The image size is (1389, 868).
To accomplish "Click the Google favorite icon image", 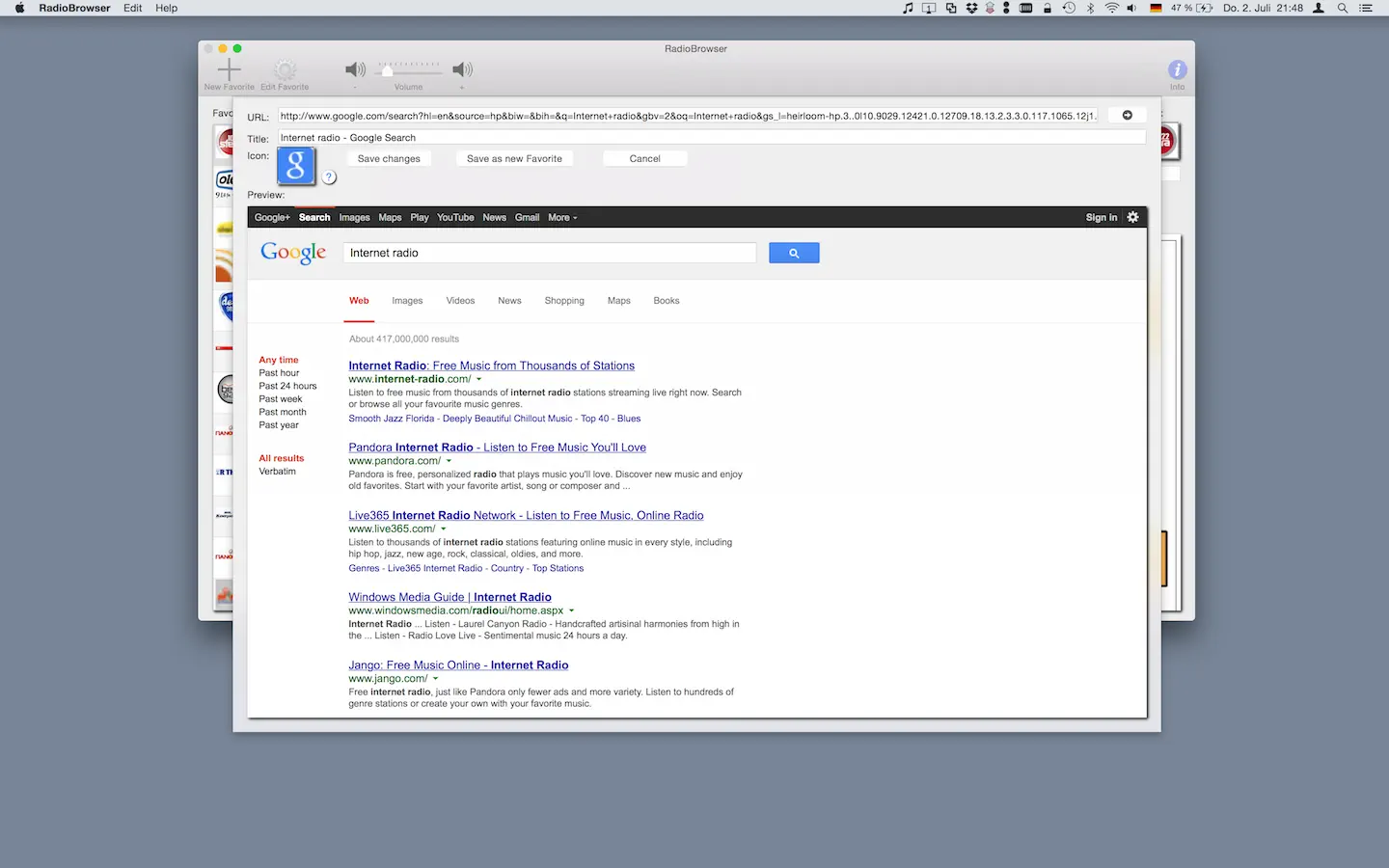I will (x=296, y=167).
